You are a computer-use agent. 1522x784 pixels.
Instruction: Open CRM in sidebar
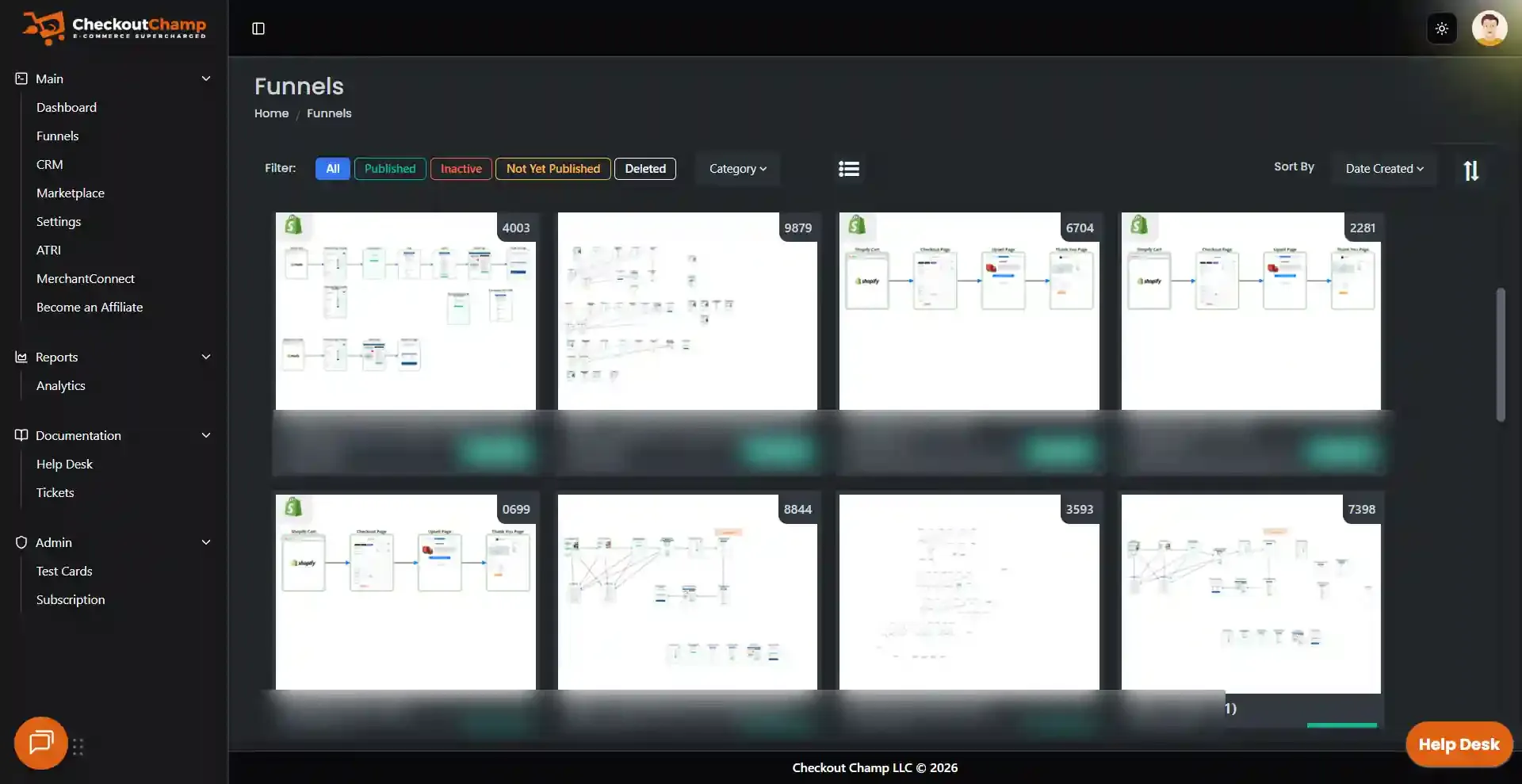click(x=50, y=164)
